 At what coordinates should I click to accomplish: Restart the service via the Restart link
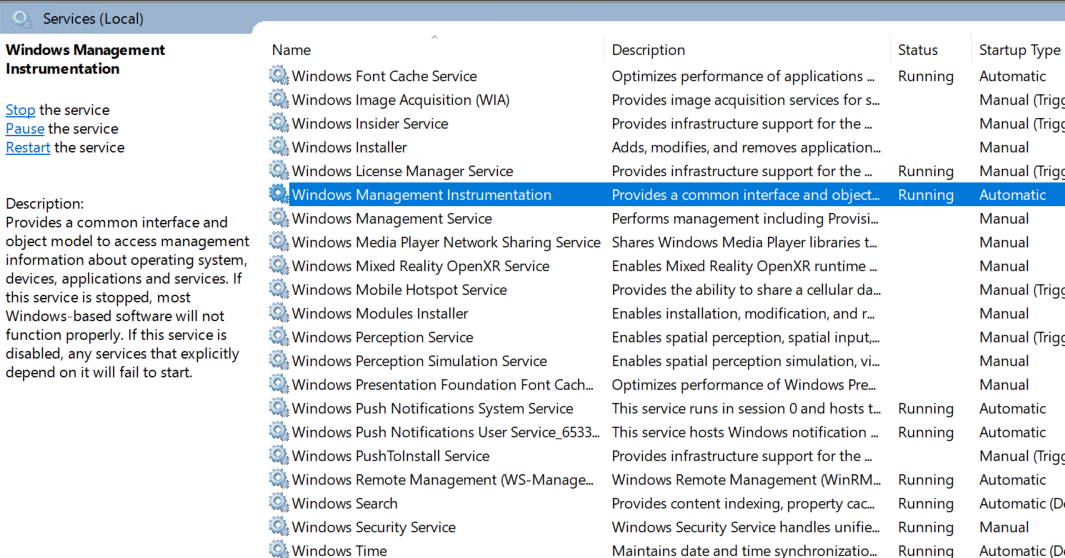click(x=28, y=148)
